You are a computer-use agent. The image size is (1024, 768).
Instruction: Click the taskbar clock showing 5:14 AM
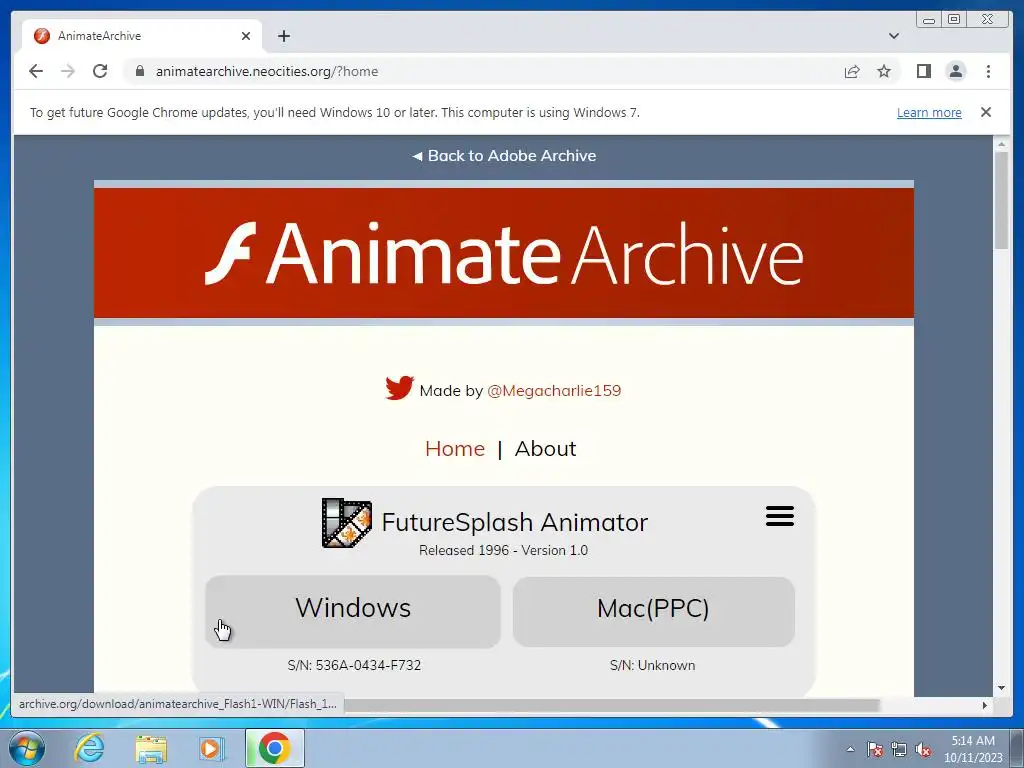[973, 749]
